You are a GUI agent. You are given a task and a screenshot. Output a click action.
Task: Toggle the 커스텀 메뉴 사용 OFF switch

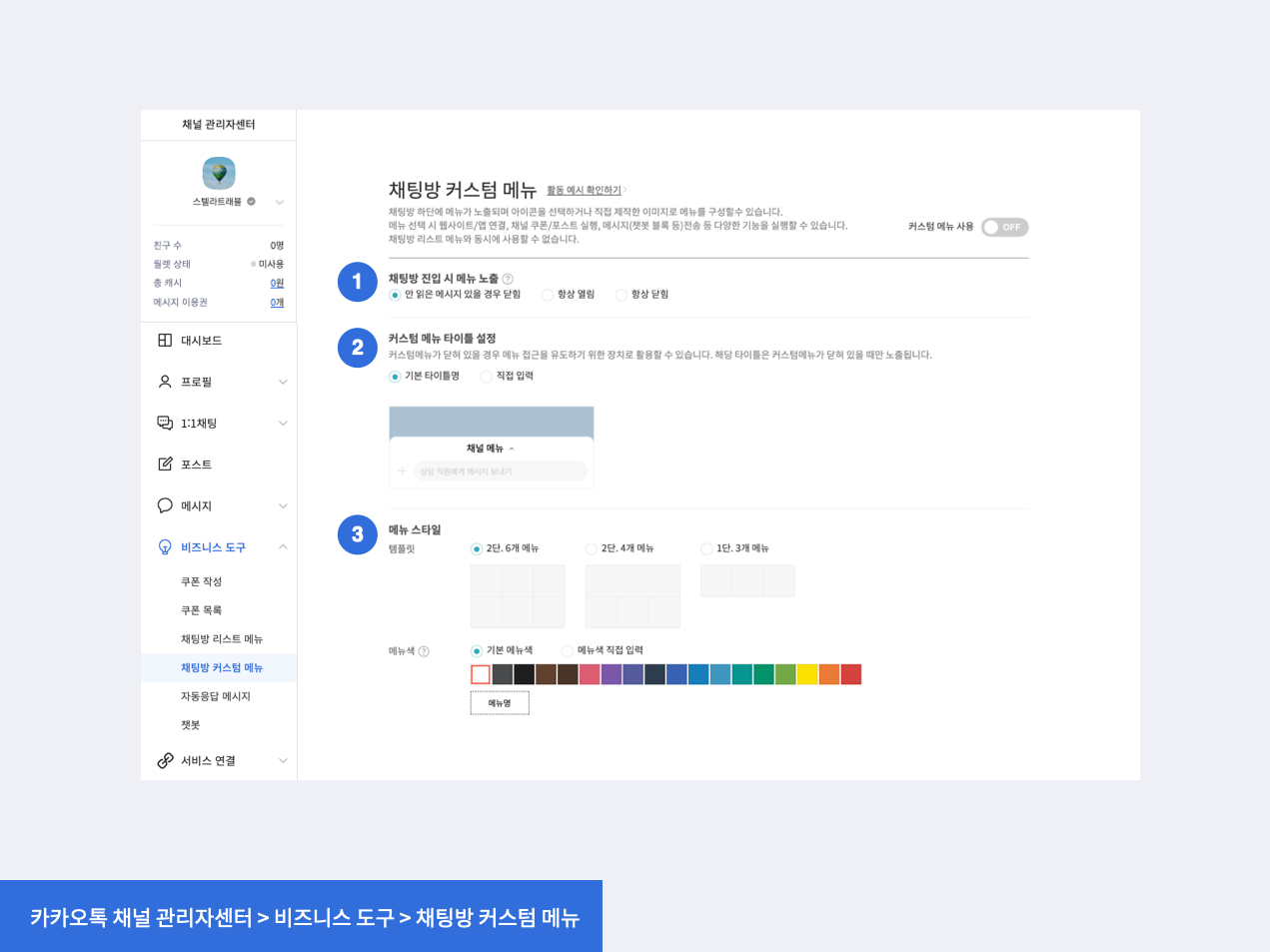[x=1004, y=227]
